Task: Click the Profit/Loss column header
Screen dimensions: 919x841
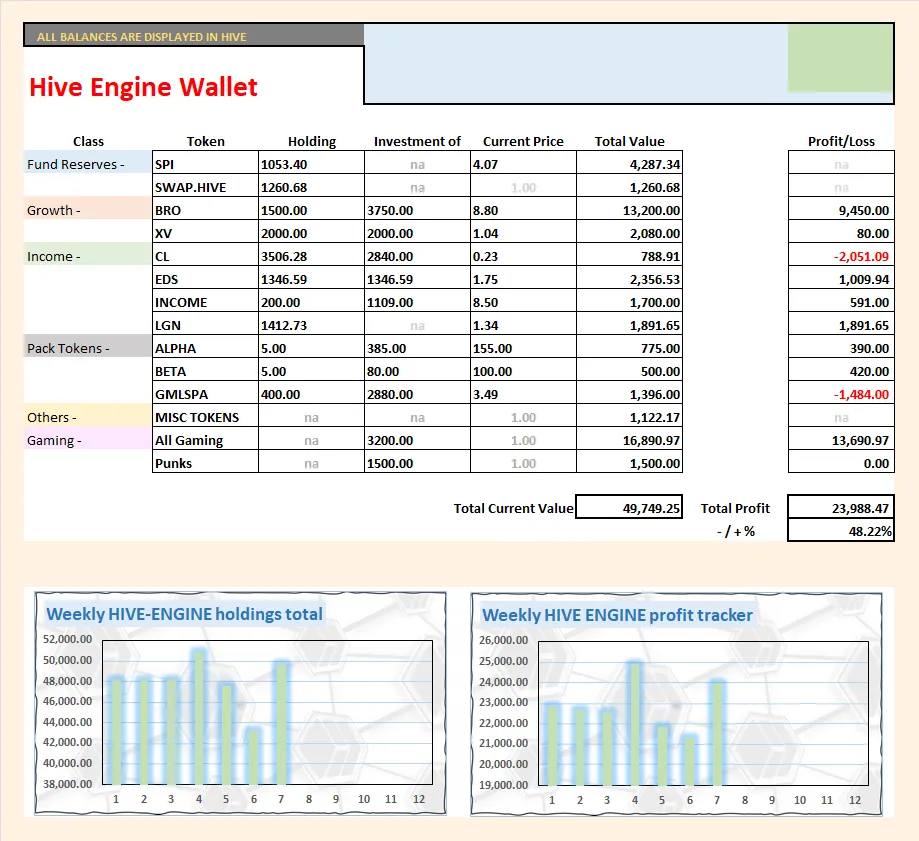Action: [841, 141]
